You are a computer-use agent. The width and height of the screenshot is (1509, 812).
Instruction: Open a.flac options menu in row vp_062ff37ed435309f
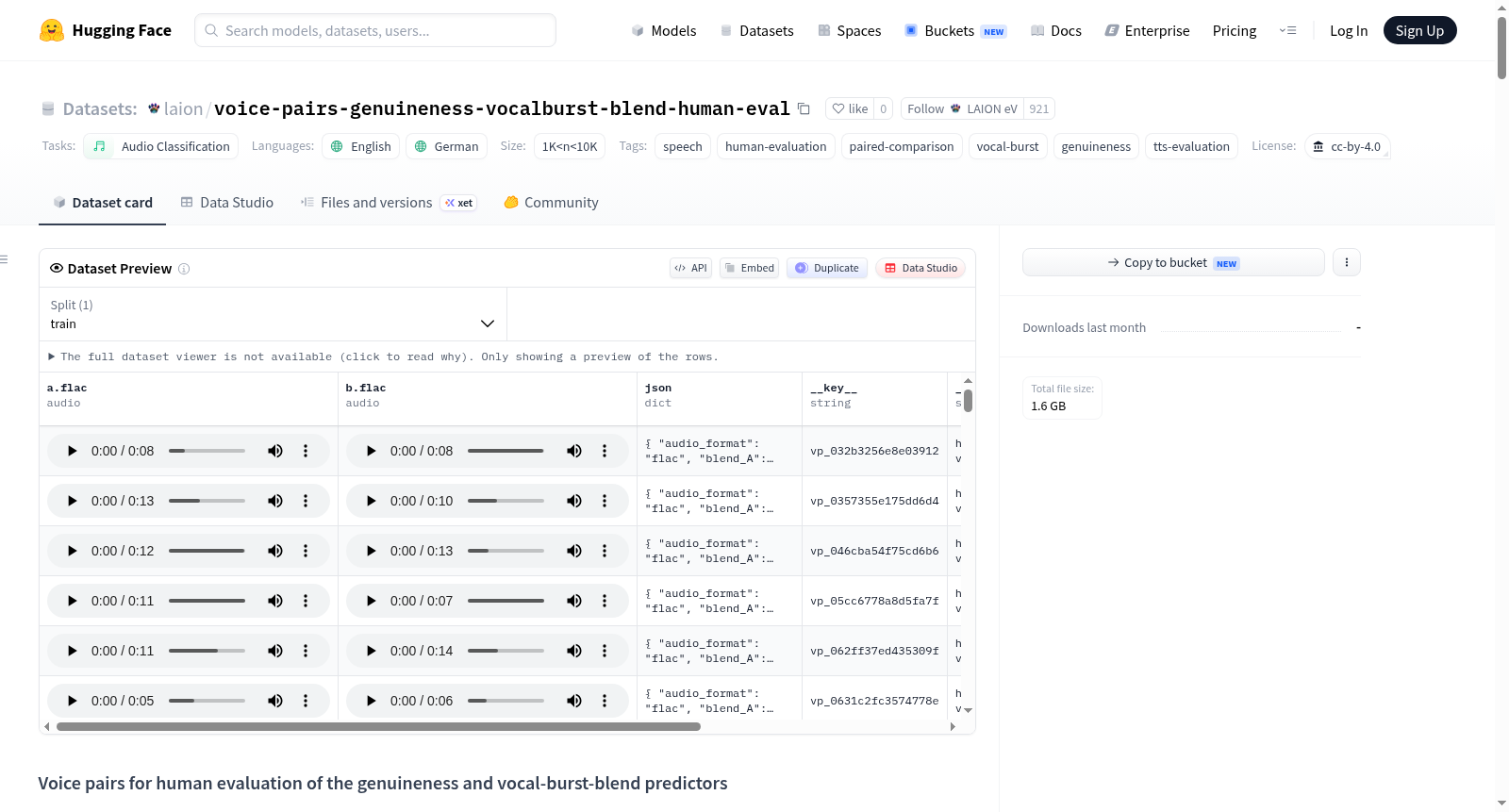pos(306,651)
